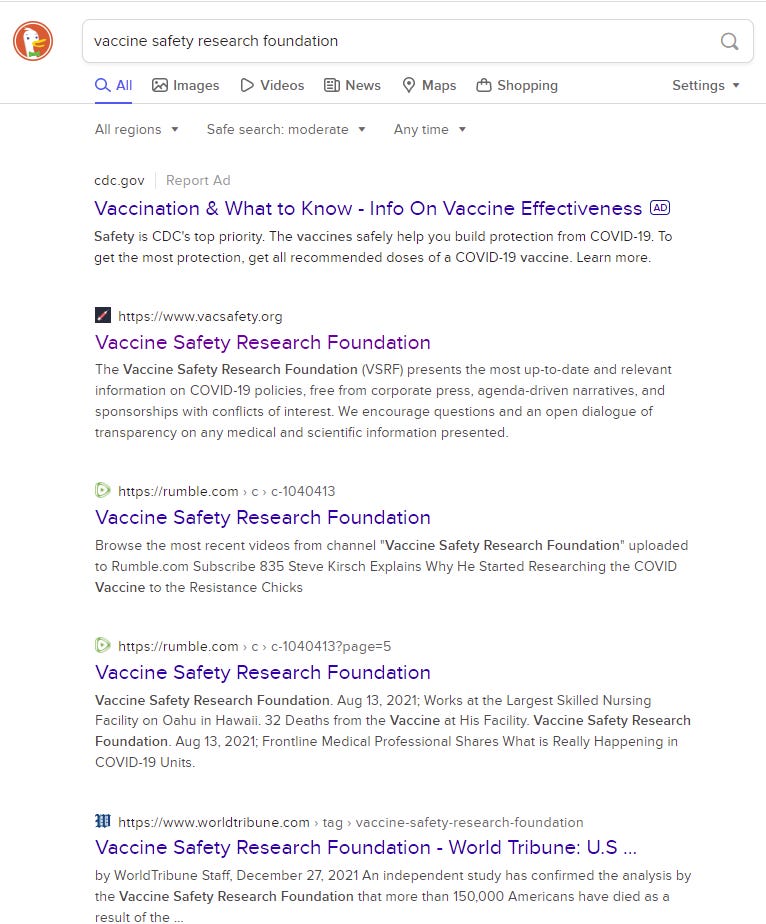Open the vacsafety.org Vaccine Safety Research Foundation title
The height and width of the screenshot is (924, 766).
[x=263, y=342]
